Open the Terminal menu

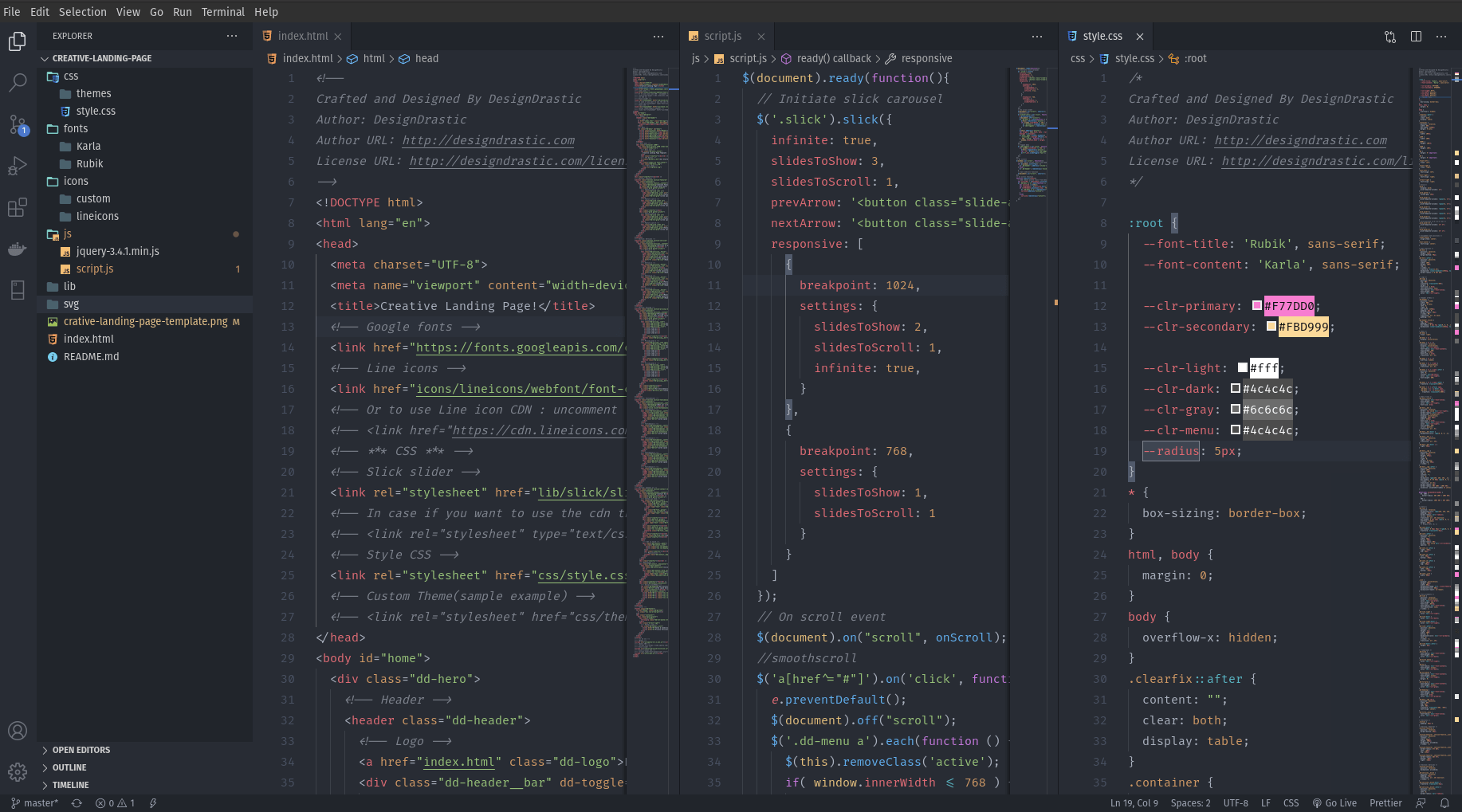pos(222,12)
